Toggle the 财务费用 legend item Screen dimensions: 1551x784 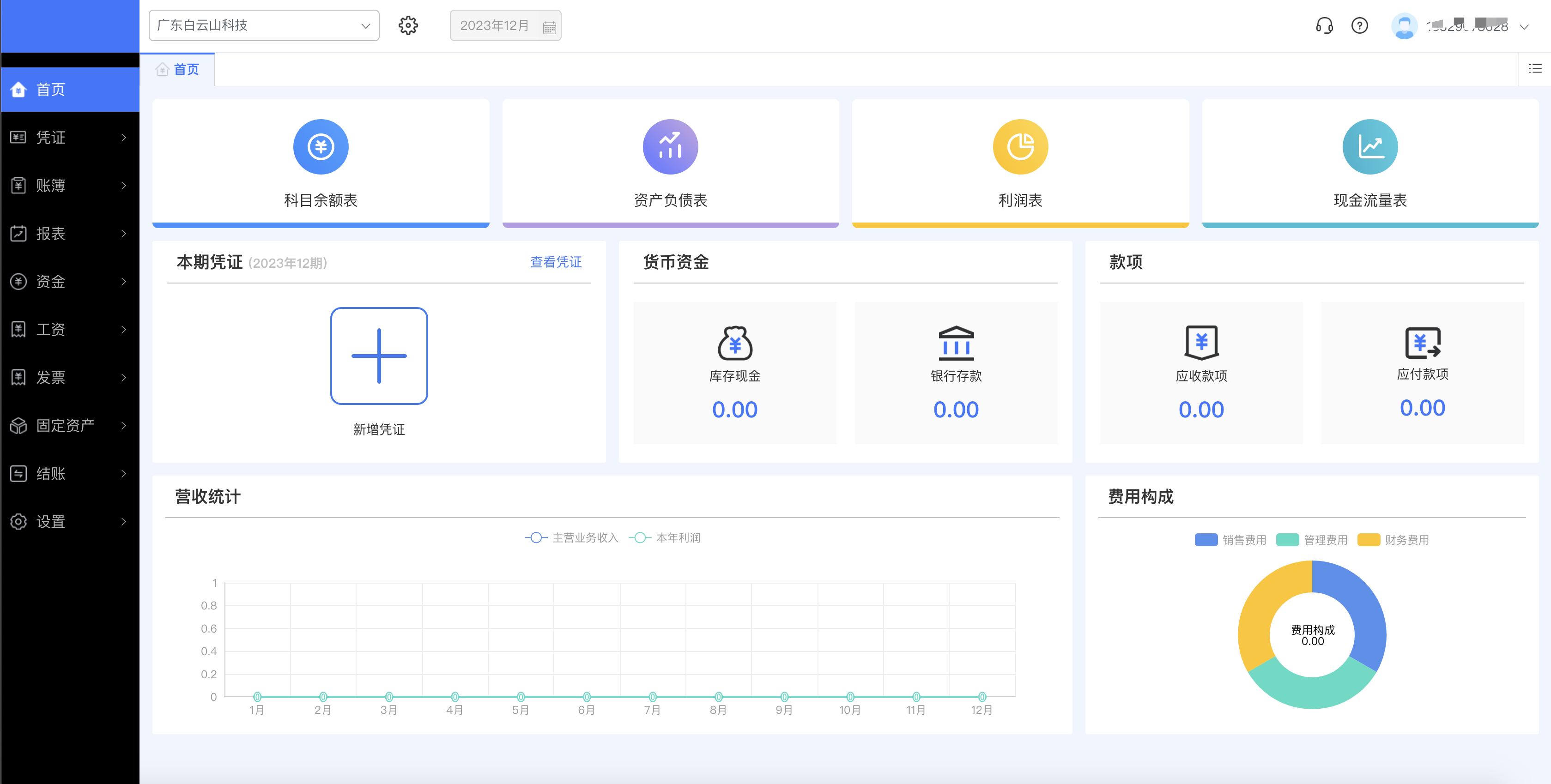click(1393, 540)
